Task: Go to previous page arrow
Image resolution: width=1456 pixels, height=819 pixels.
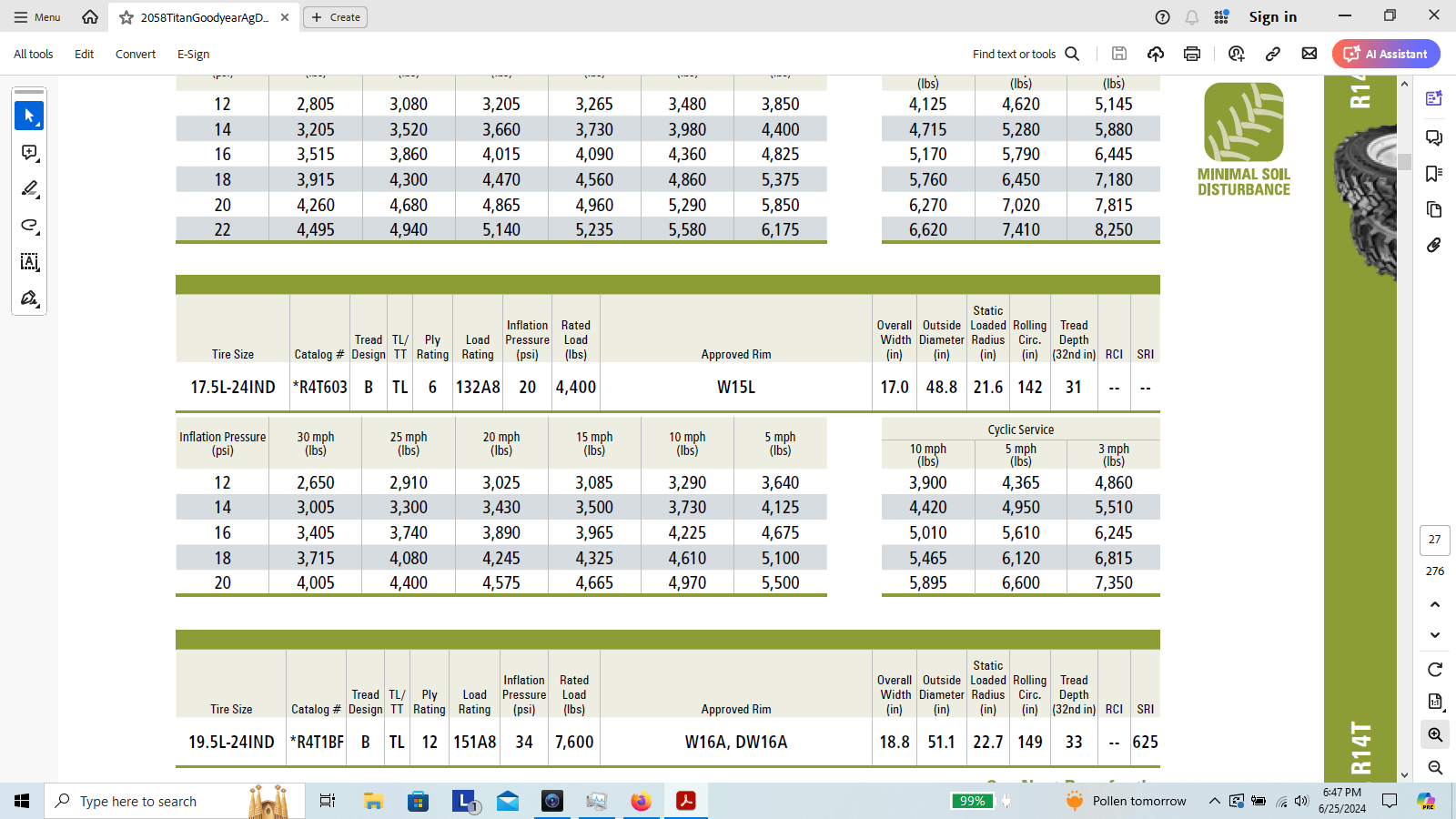Action: pyautogui.click(x=1435, y=604)
